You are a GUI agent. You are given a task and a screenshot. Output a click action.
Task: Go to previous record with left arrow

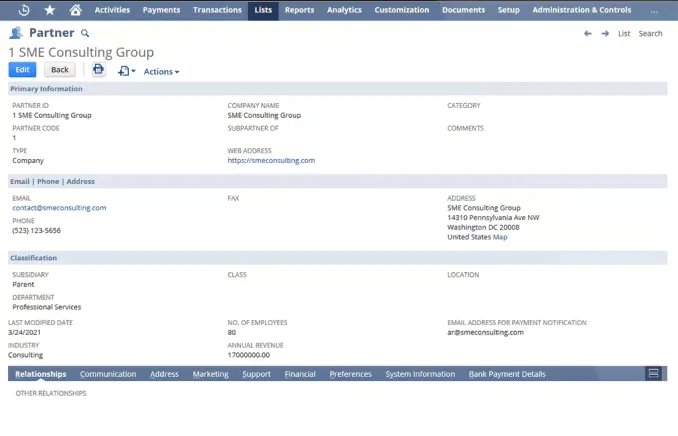tap(588, 33)
